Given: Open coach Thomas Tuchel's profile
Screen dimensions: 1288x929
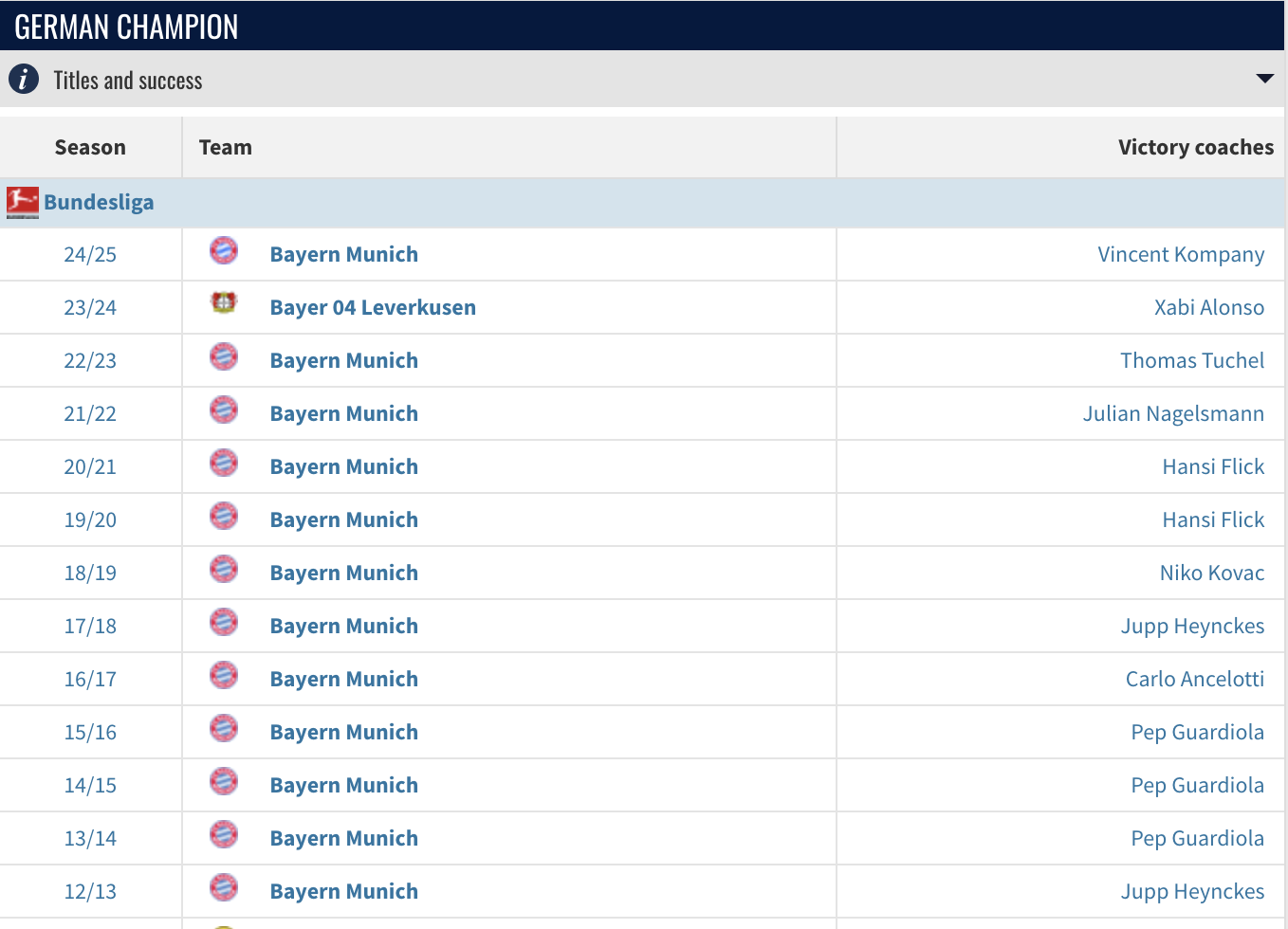Looking at the screenshot, I should pyautogui.click(x=1192, y=360).
